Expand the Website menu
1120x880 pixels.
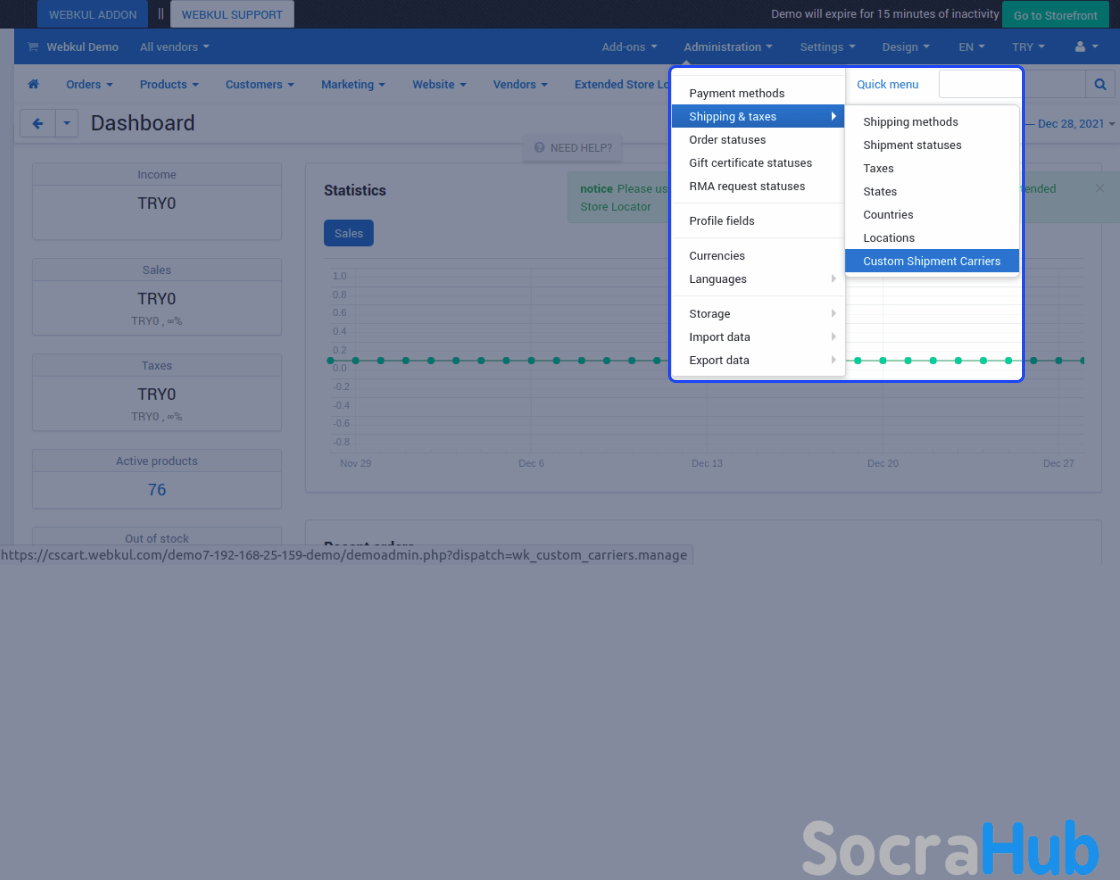[439, 84]
